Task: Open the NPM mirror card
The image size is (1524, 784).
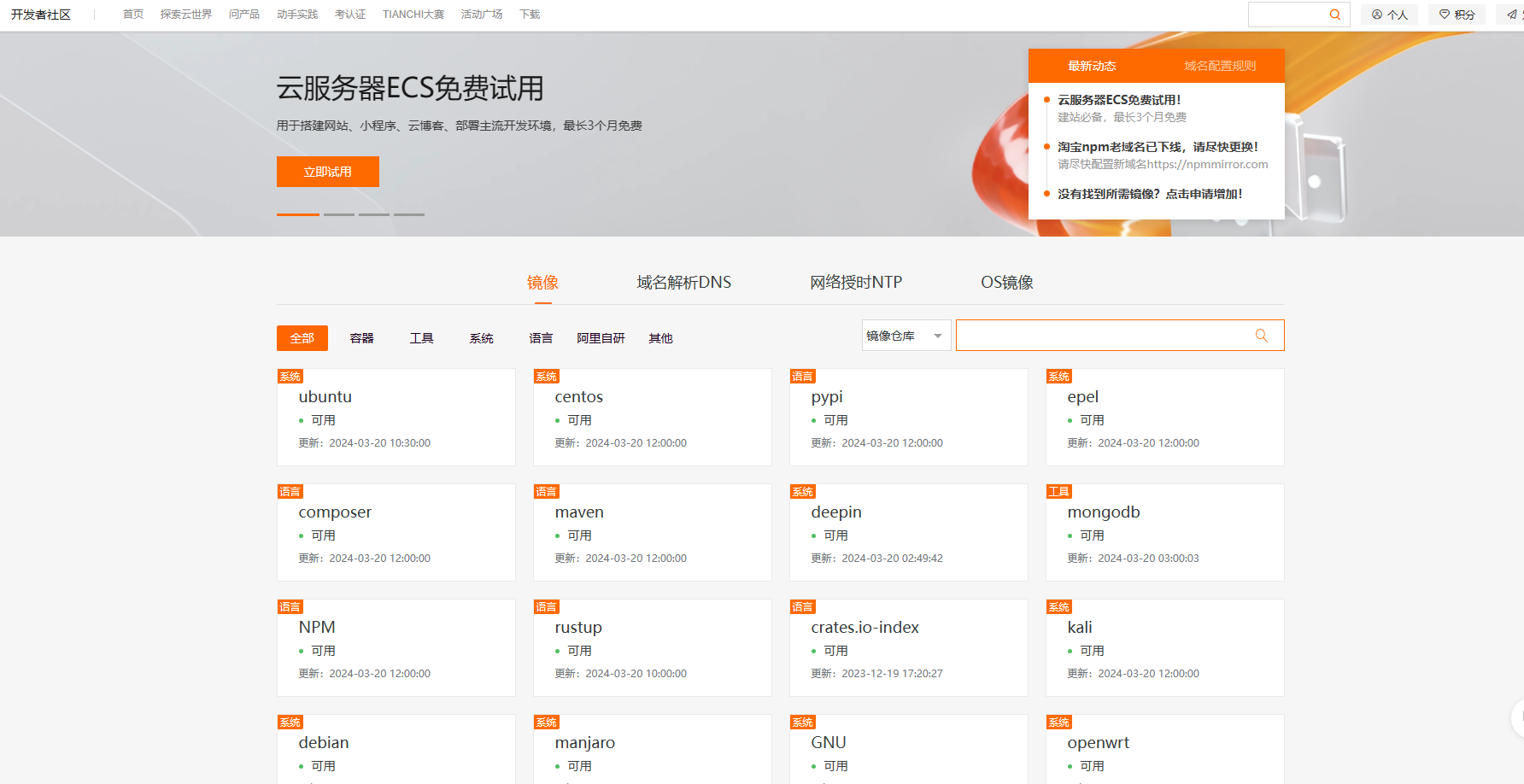Action: coord(396,648)
